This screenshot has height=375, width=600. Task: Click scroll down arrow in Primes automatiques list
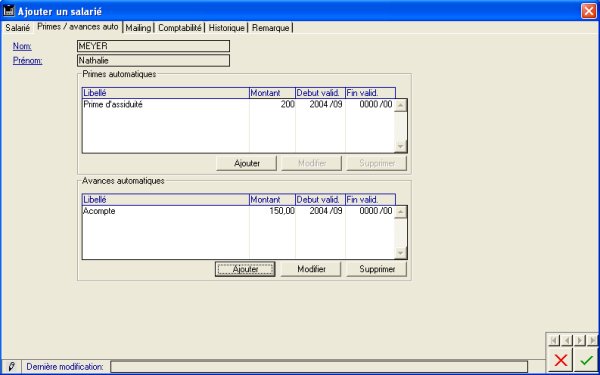click(x=401, y=146)
